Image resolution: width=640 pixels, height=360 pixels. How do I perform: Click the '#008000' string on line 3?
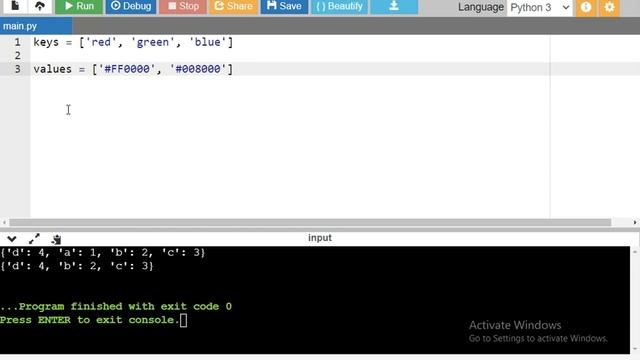(198, 69)
